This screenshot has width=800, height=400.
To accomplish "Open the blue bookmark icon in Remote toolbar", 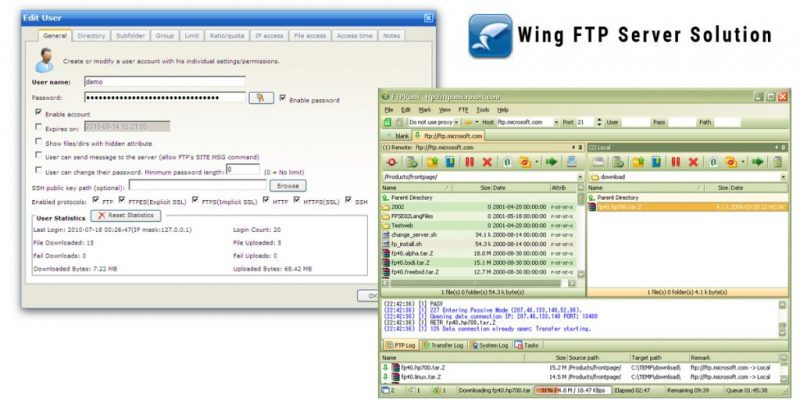I will 450,162.
